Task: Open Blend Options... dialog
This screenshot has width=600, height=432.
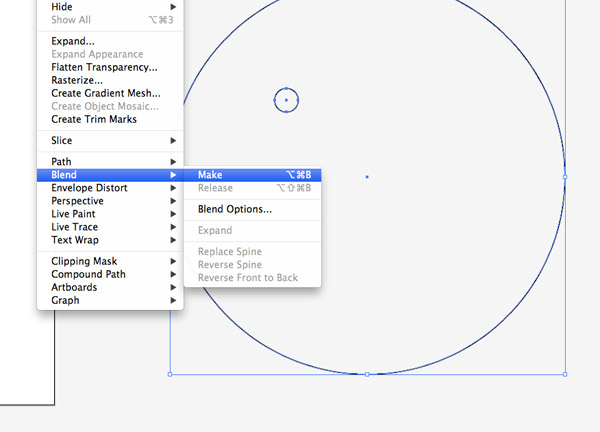Action: 235,210
